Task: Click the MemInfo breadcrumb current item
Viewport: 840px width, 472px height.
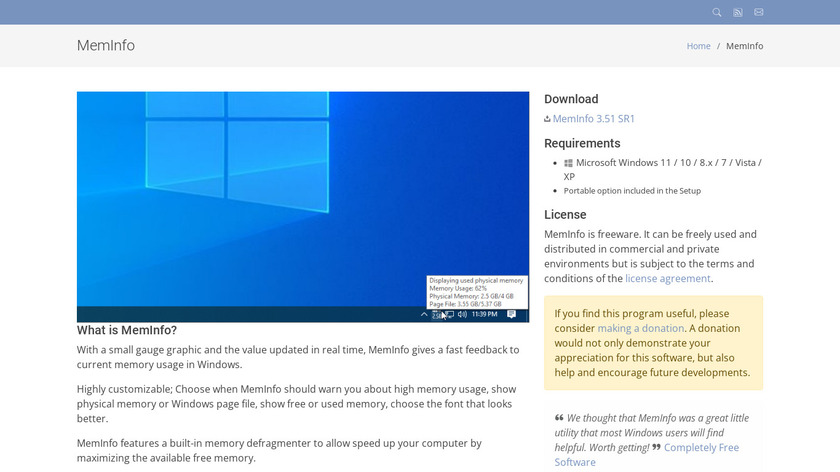Action: tap(745, 46)
